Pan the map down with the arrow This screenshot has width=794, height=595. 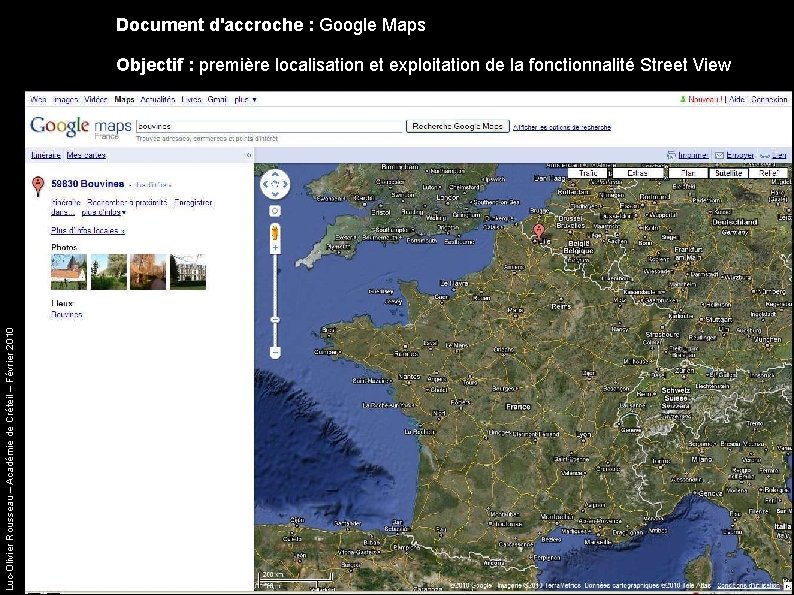click(x=275, y=194)
